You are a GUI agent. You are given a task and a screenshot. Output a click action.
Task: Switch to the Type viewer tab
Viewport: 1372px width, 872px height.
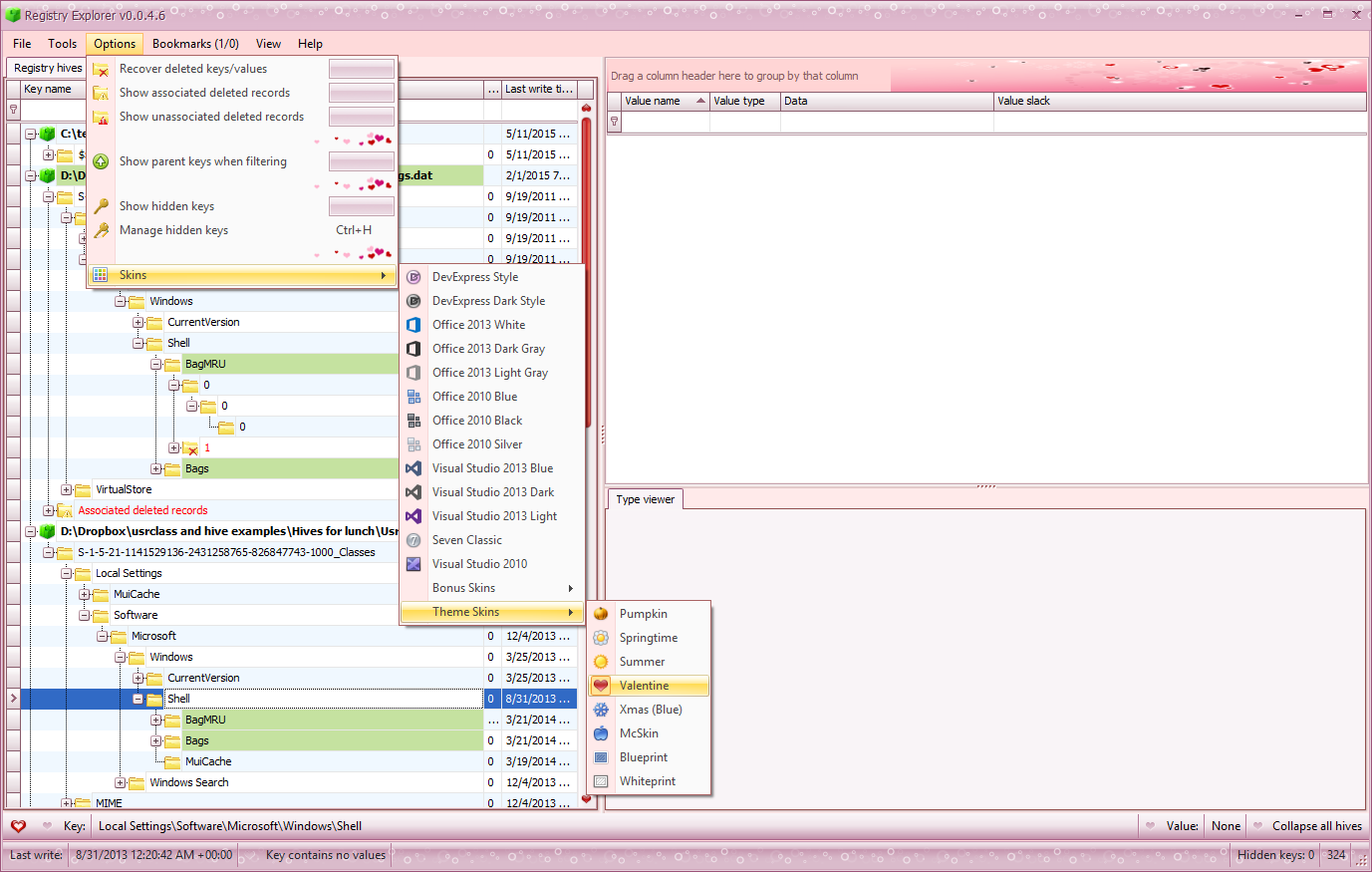645,499
